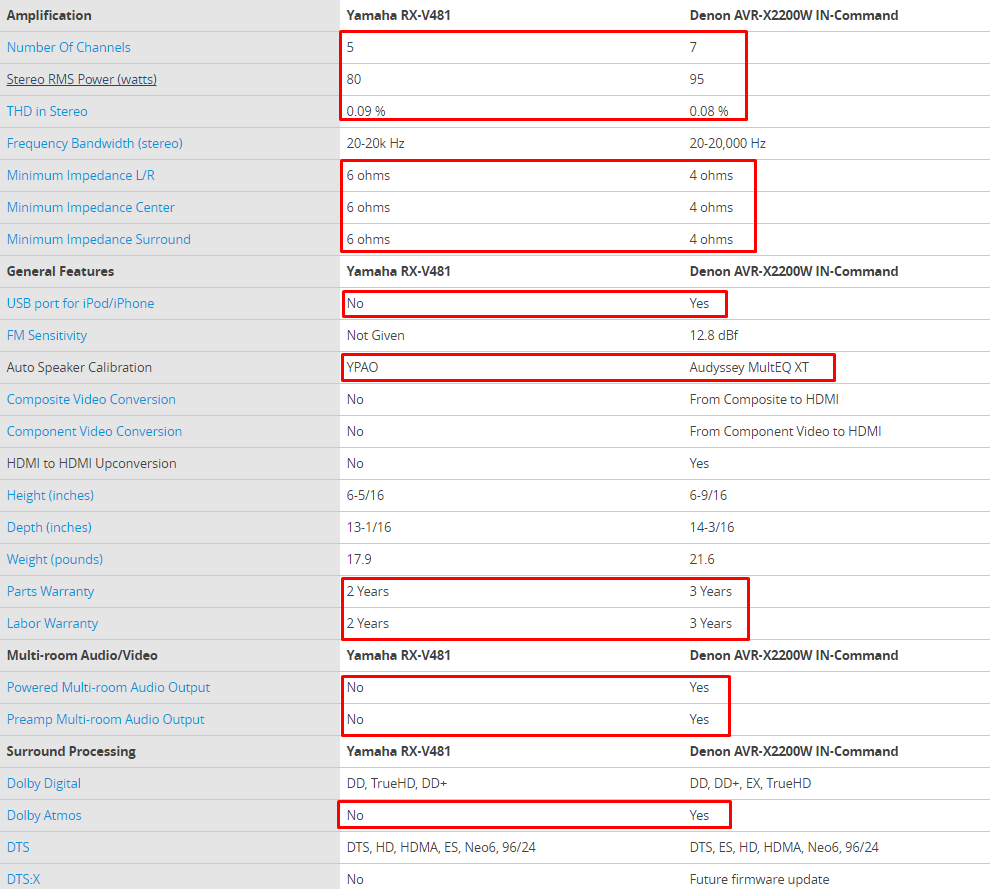The height and width of the screenshot is (895, 990).
Task: Open the Depth (inches) link
Action: coord(49,528)
